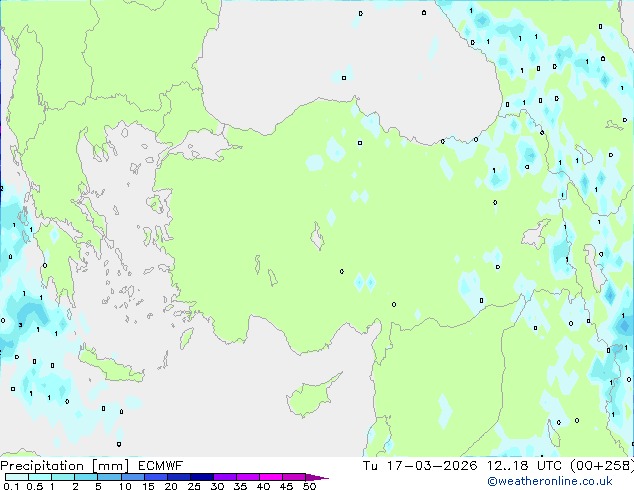Screen dimensions: 634x490
Task: Open the weatheronline.co.uk link
Action: [549, 481]
